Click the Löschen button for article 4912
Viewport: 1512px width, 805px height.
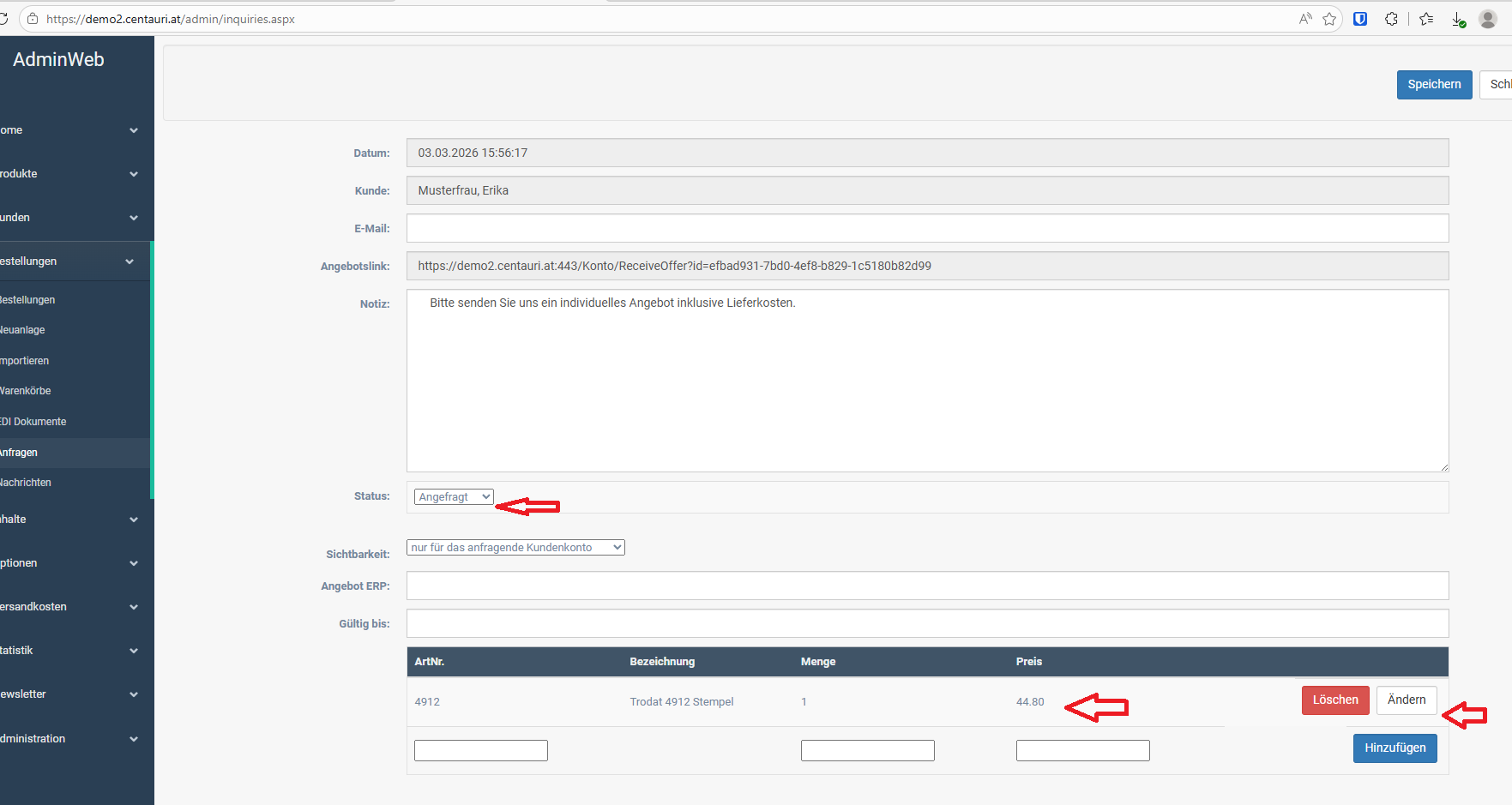click(x=1335, y=700)
